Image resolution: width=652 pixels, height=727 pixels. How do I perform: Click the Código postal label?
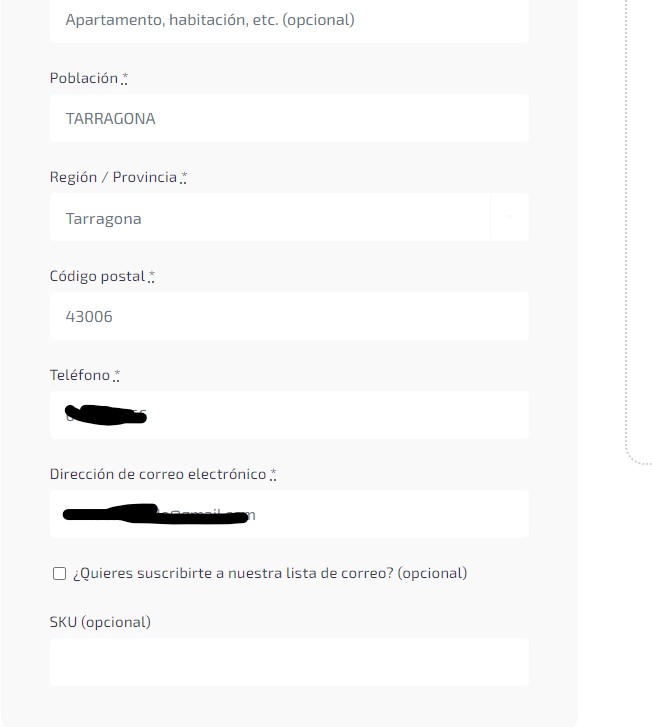click(x=97, y=276)
